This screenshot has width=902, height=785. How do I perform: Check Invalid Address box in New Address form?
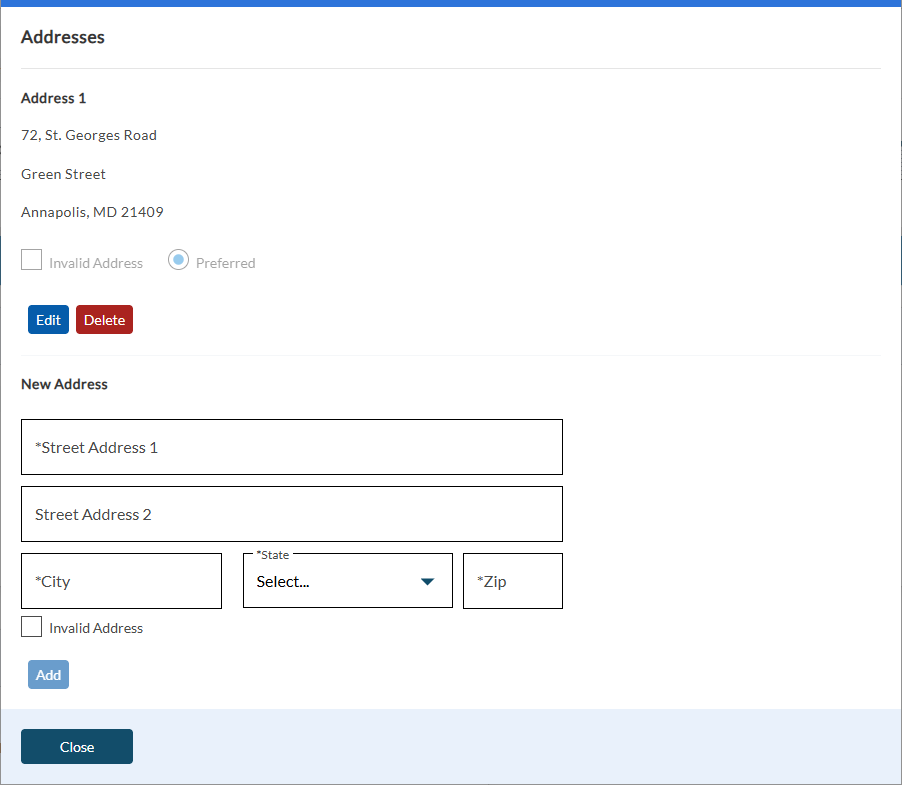point(32,627)
